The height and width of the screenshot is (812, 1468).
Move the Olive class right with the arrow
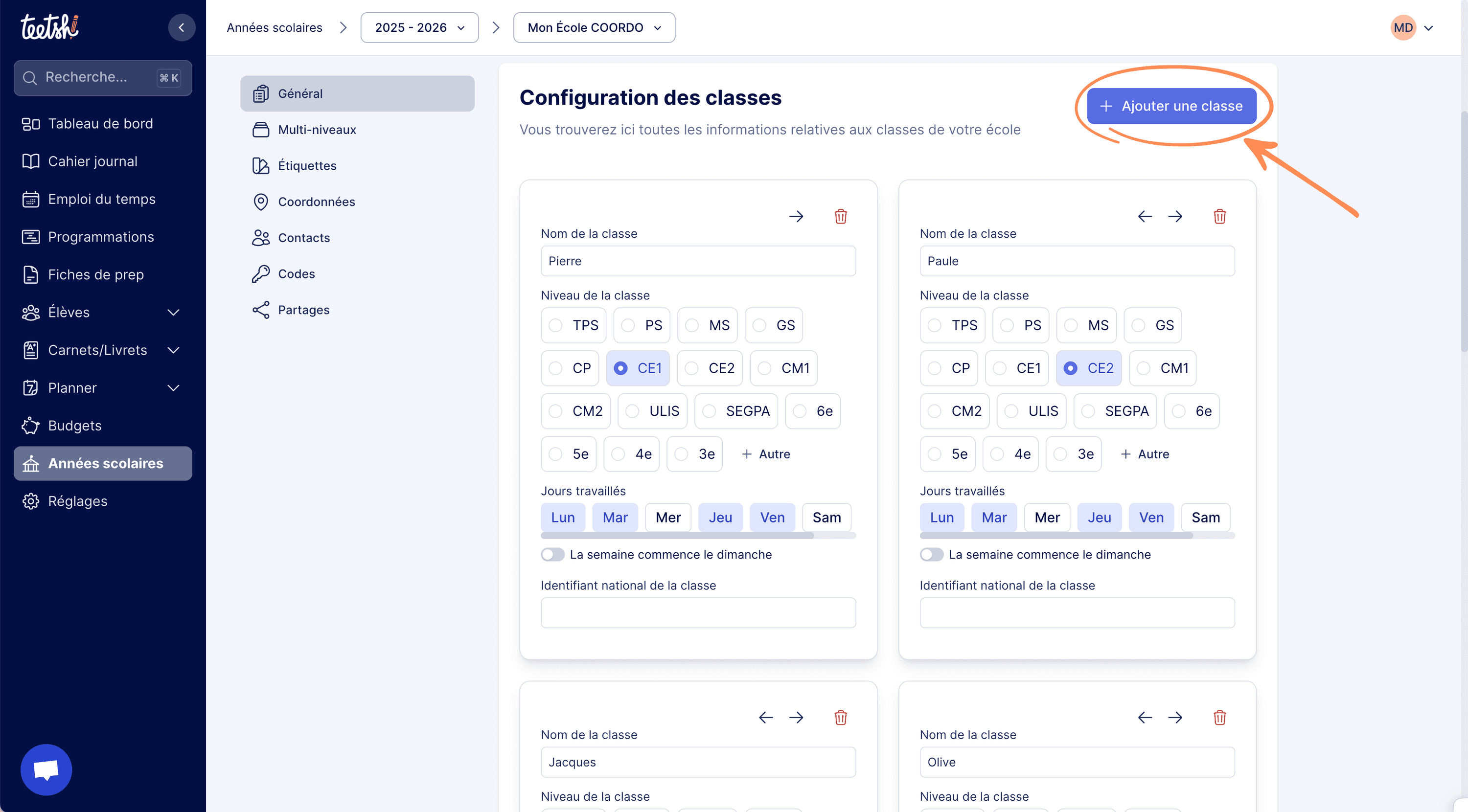[1175, 718]
